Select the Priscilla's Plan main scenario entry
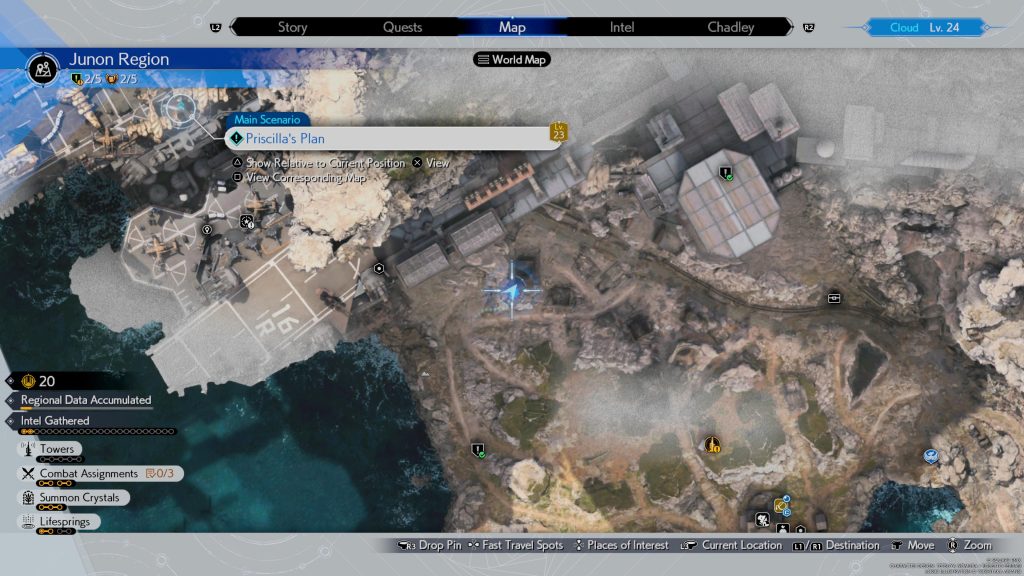1024x576 pixels. tap(392, 138)
